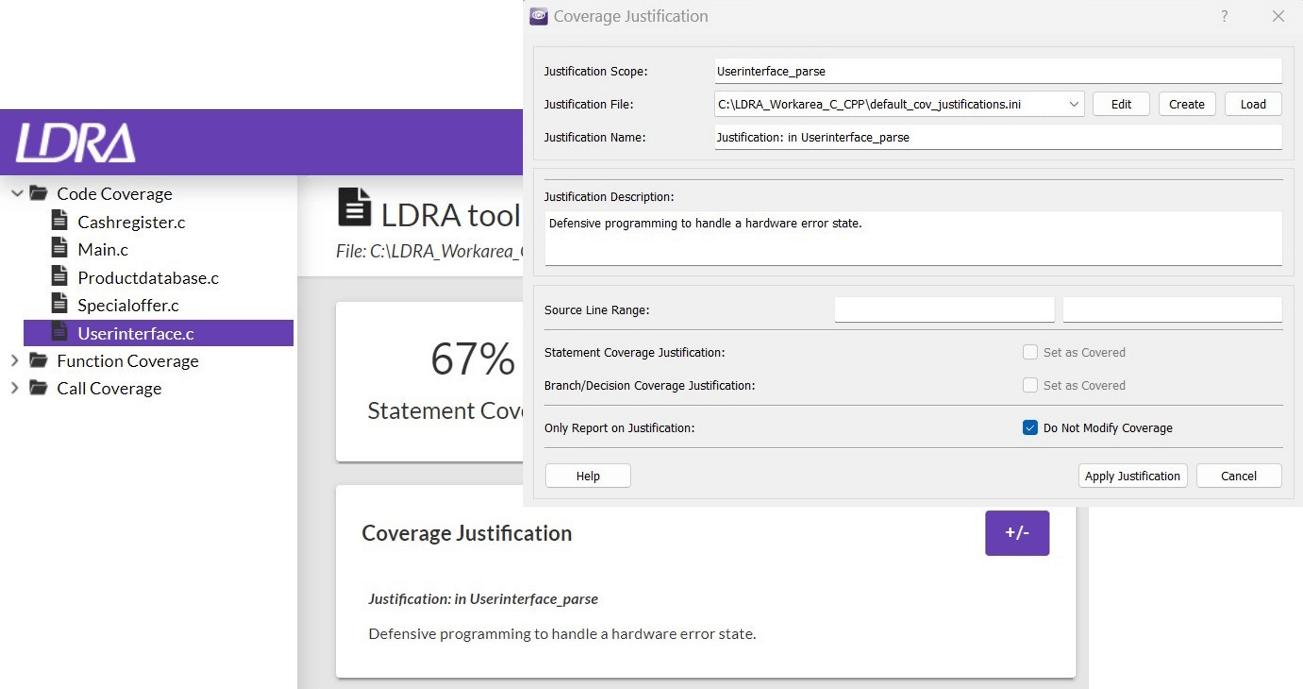Click the Call Coverage folder icon
This screenshot has width=1303, height=689.
coord(39,388)
